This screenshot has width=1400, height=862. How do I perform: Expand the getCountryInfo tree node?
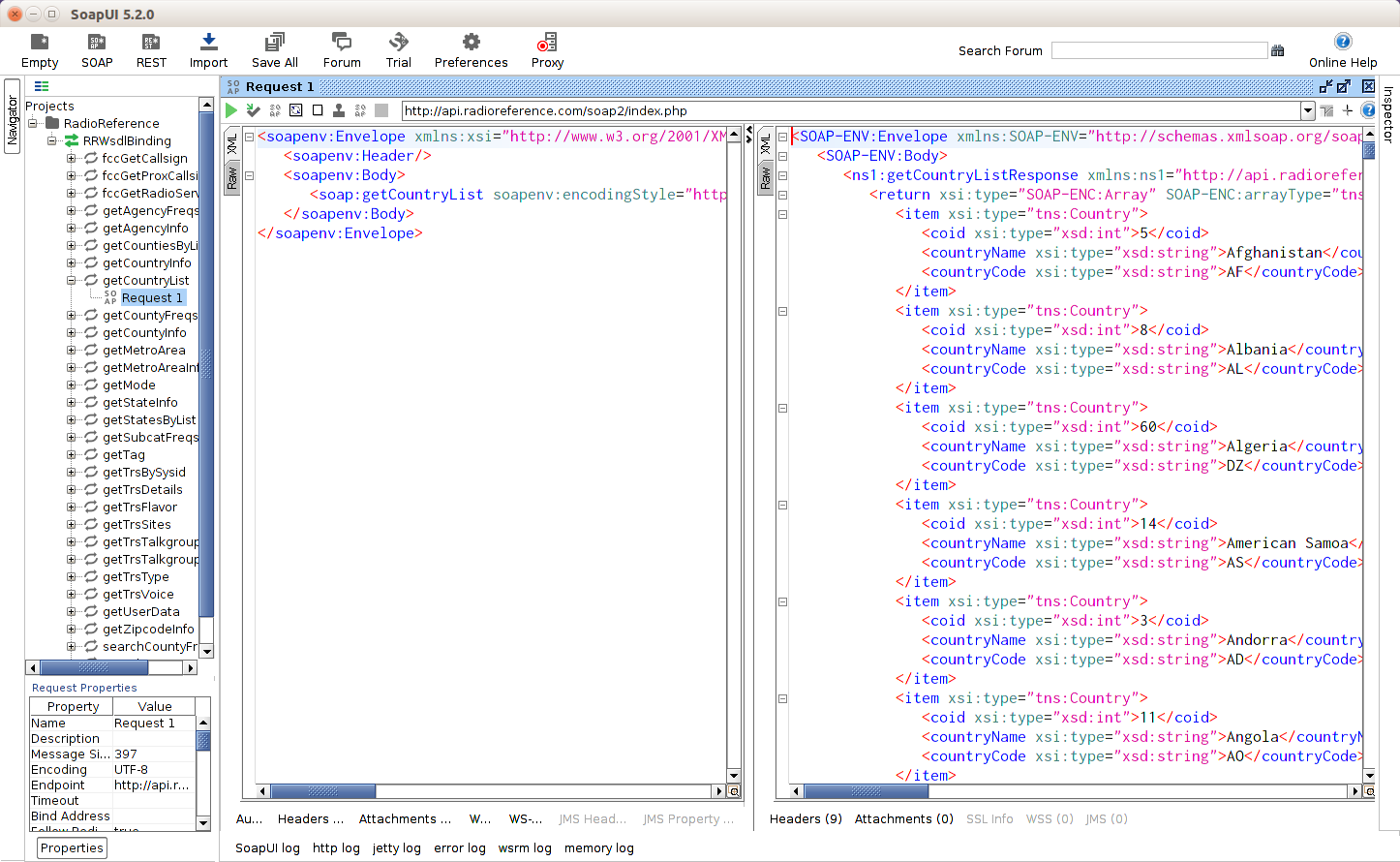(x=71, y=263)
